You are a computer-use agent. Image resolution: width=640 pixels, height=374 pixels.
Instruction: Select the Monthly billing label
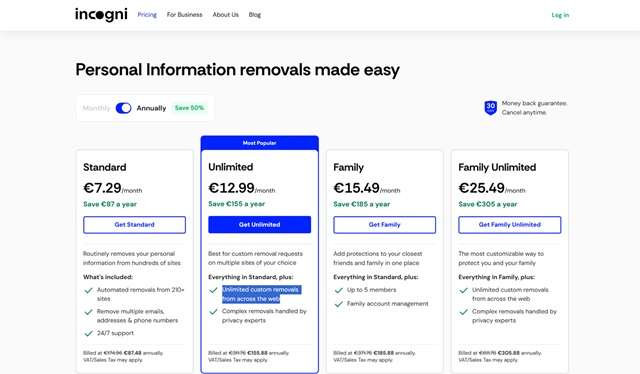pos(96,108)
